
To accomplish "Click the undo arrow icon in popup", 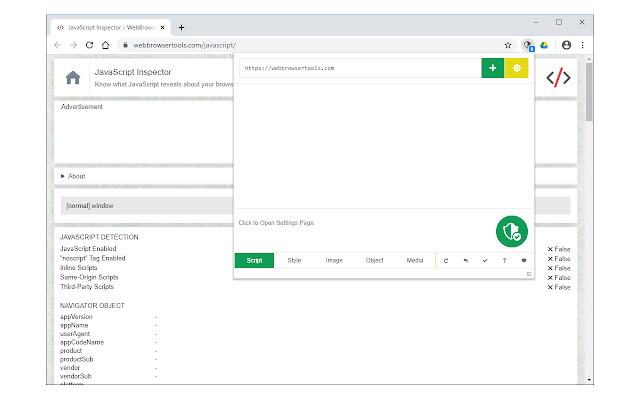I will 465,261.
